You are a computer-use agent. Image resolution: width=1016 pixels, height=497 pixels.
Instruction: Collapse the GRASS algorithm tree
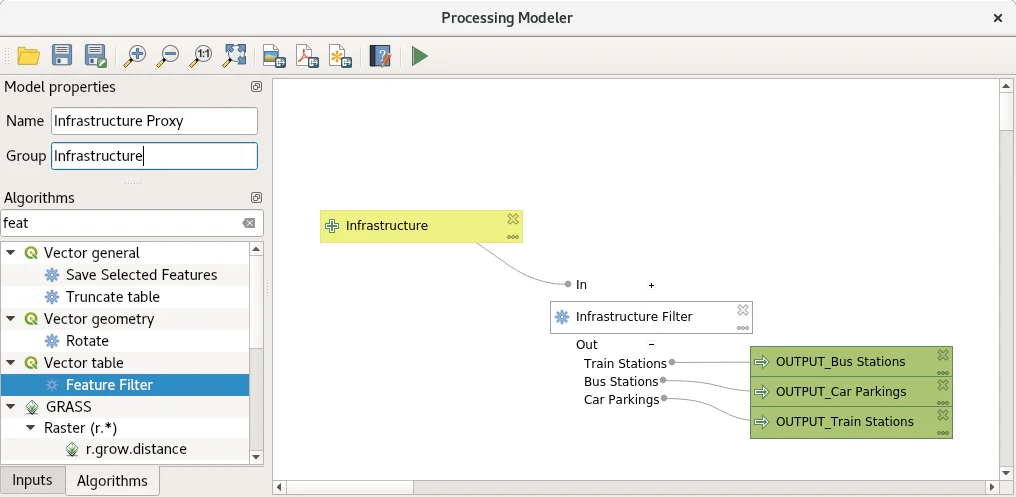(x=11, y=407)
